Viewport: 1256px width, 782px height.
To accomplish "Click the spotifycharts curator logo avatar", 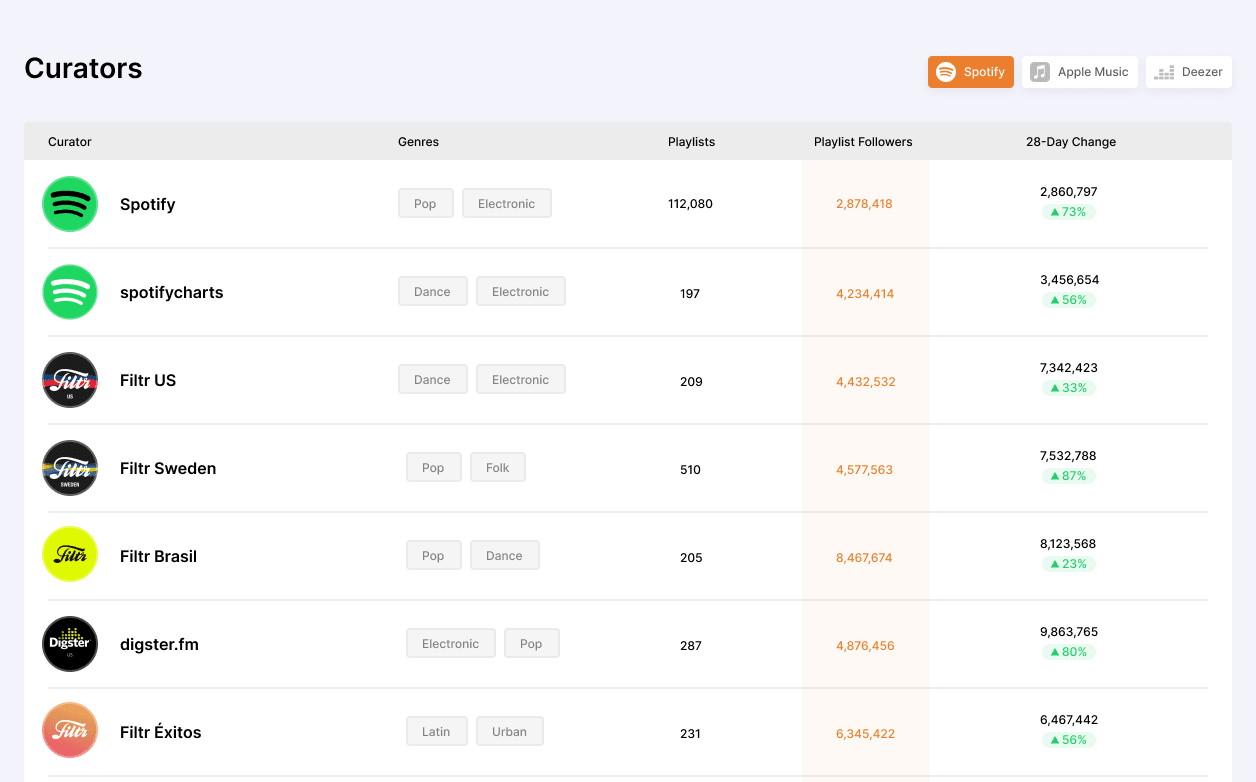I will (70, 292).
